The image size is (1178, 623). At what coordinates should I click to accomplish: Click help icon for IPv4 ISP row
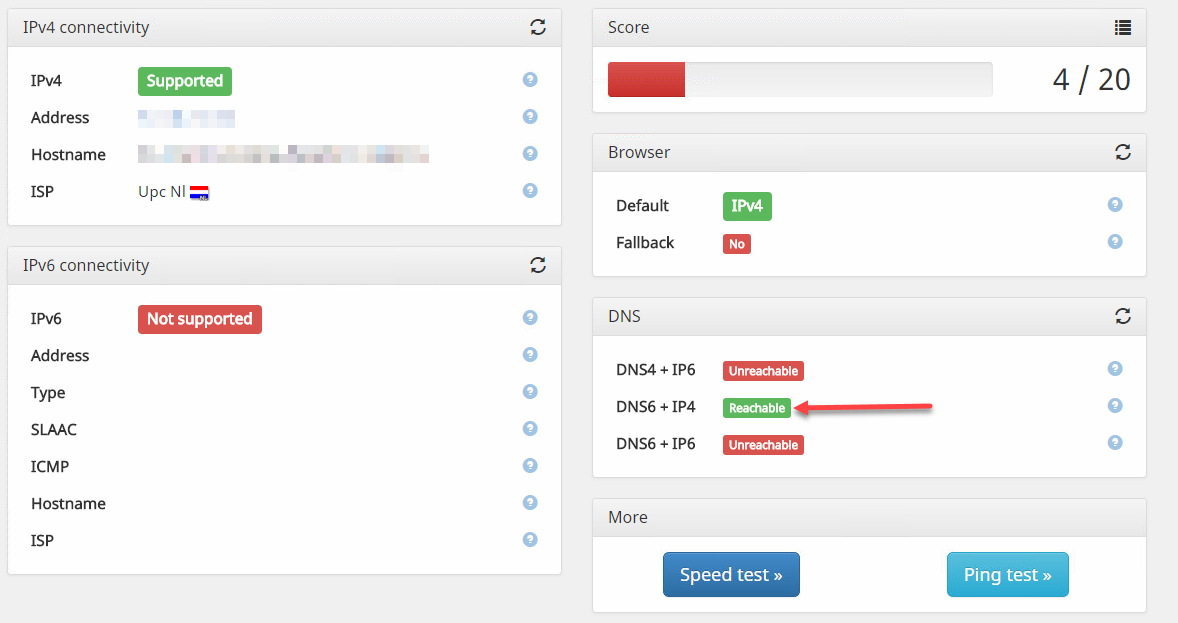pyautogui.click(x=530, y=190)
